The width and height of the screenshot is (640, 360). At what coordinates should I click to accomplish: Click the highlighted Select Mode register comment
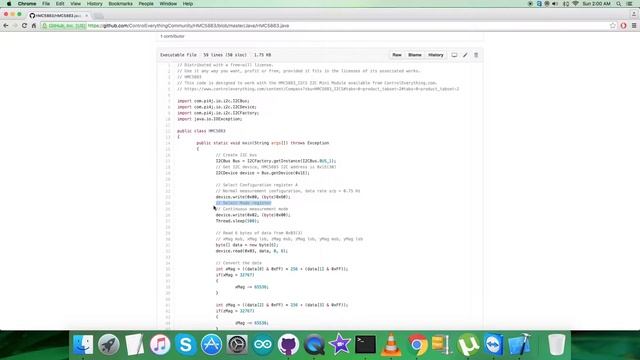pos(243,203)
